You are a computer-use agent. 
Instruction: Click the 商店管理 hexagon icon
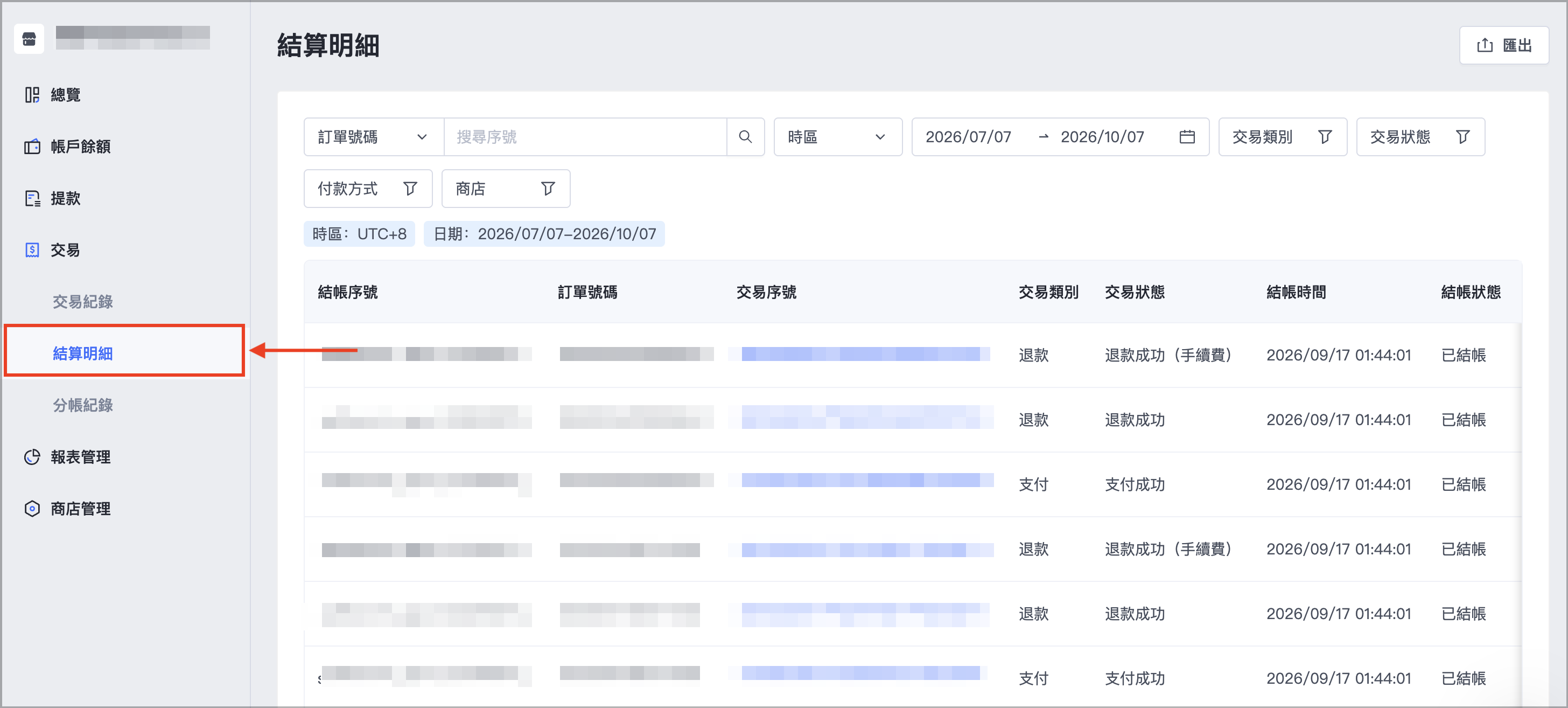pos(32,509)
